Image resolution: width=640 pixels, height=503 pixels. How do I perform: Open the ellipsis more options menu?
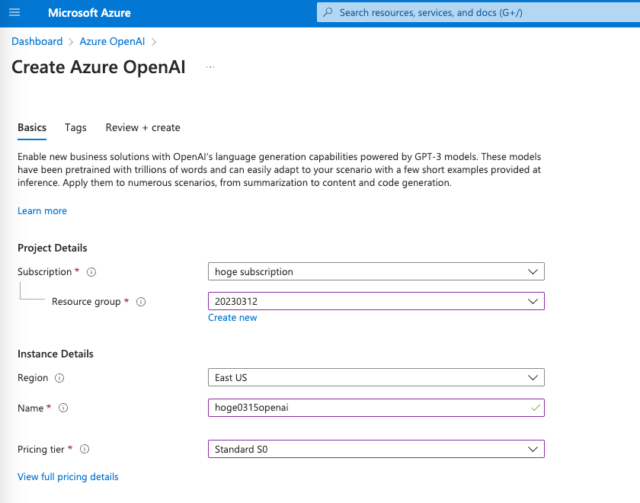(210, 67)
